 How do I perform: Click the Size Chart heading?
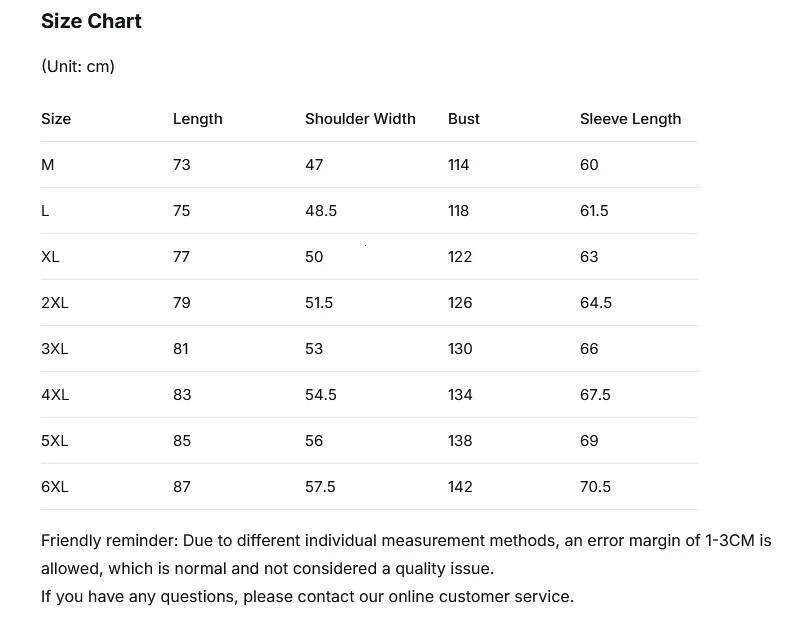coord(91,21)
